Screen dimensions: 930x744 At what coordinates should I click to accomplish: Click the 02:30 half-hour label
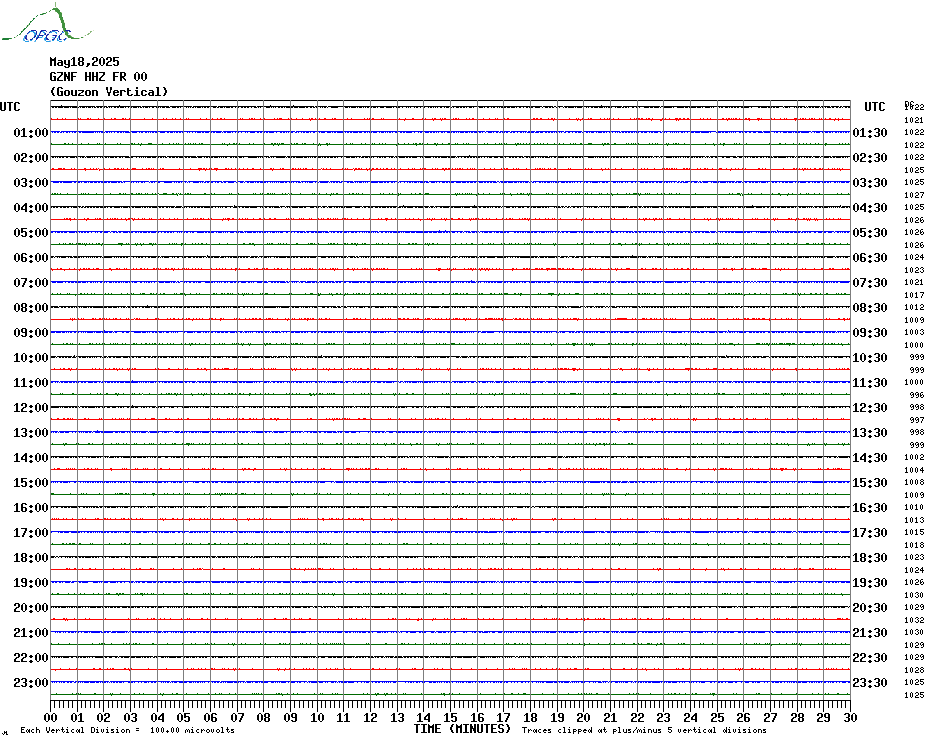click(x=870, y=157)
